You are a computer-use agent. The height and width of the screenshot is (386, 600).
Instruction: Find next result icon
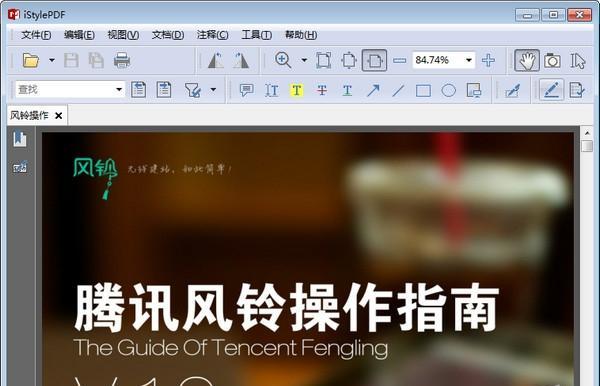point(164,90)
